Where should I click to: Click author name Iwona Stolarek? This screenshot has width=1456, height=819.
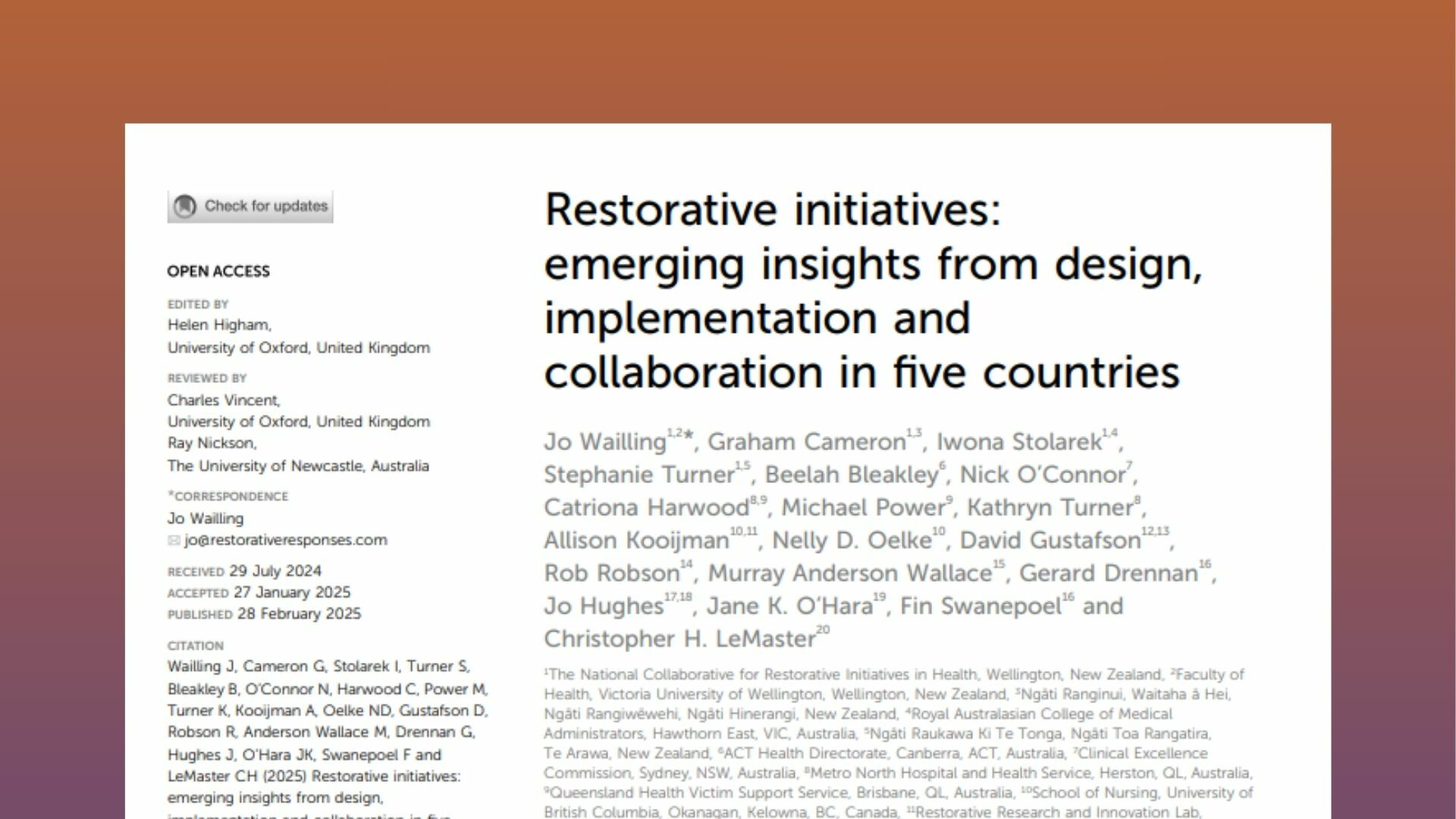click(x=1018, y=442)
